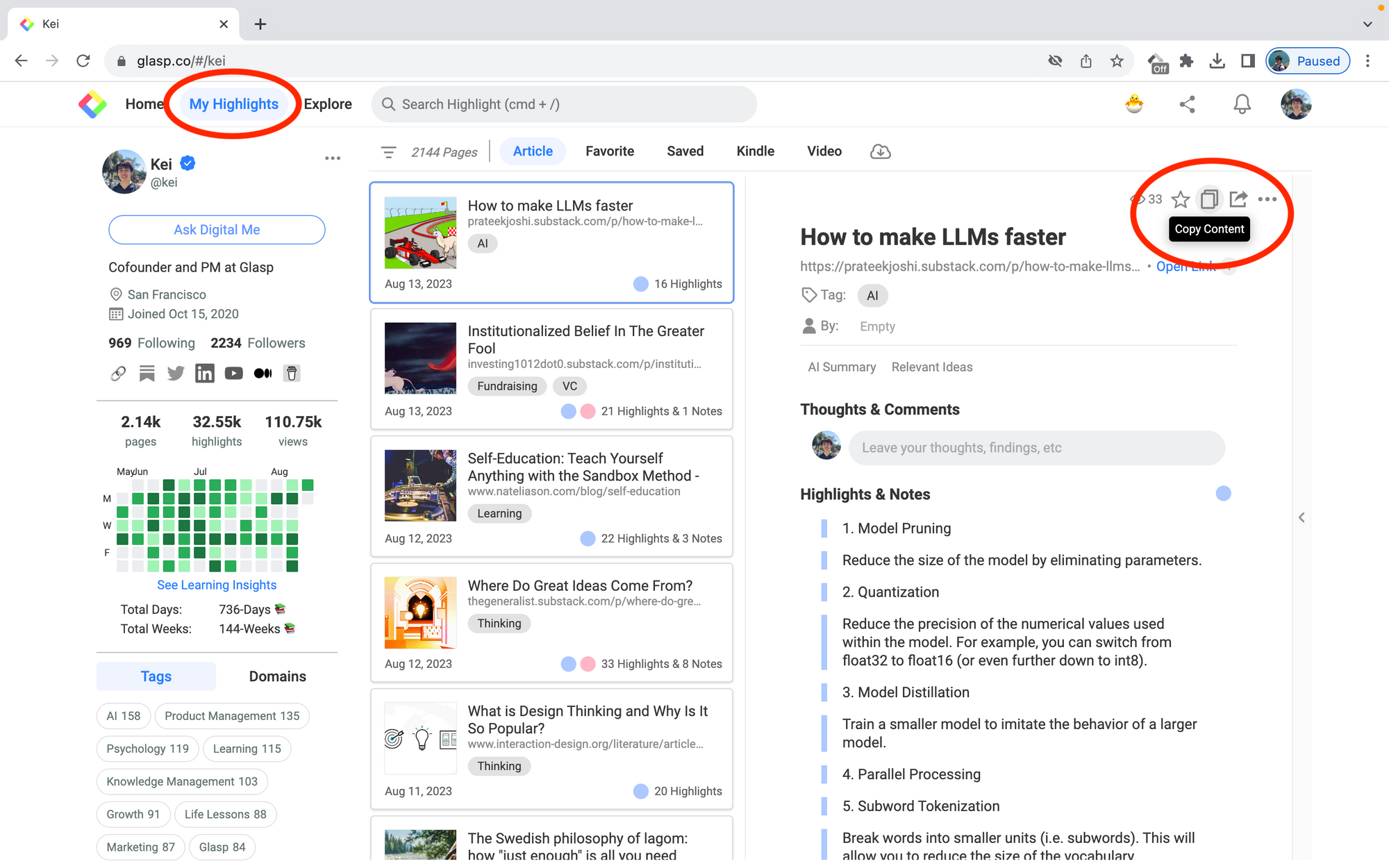The image size is (1389, 868).
Task: Collapse the side panel with the chevron arrow
Action: 1301,517
